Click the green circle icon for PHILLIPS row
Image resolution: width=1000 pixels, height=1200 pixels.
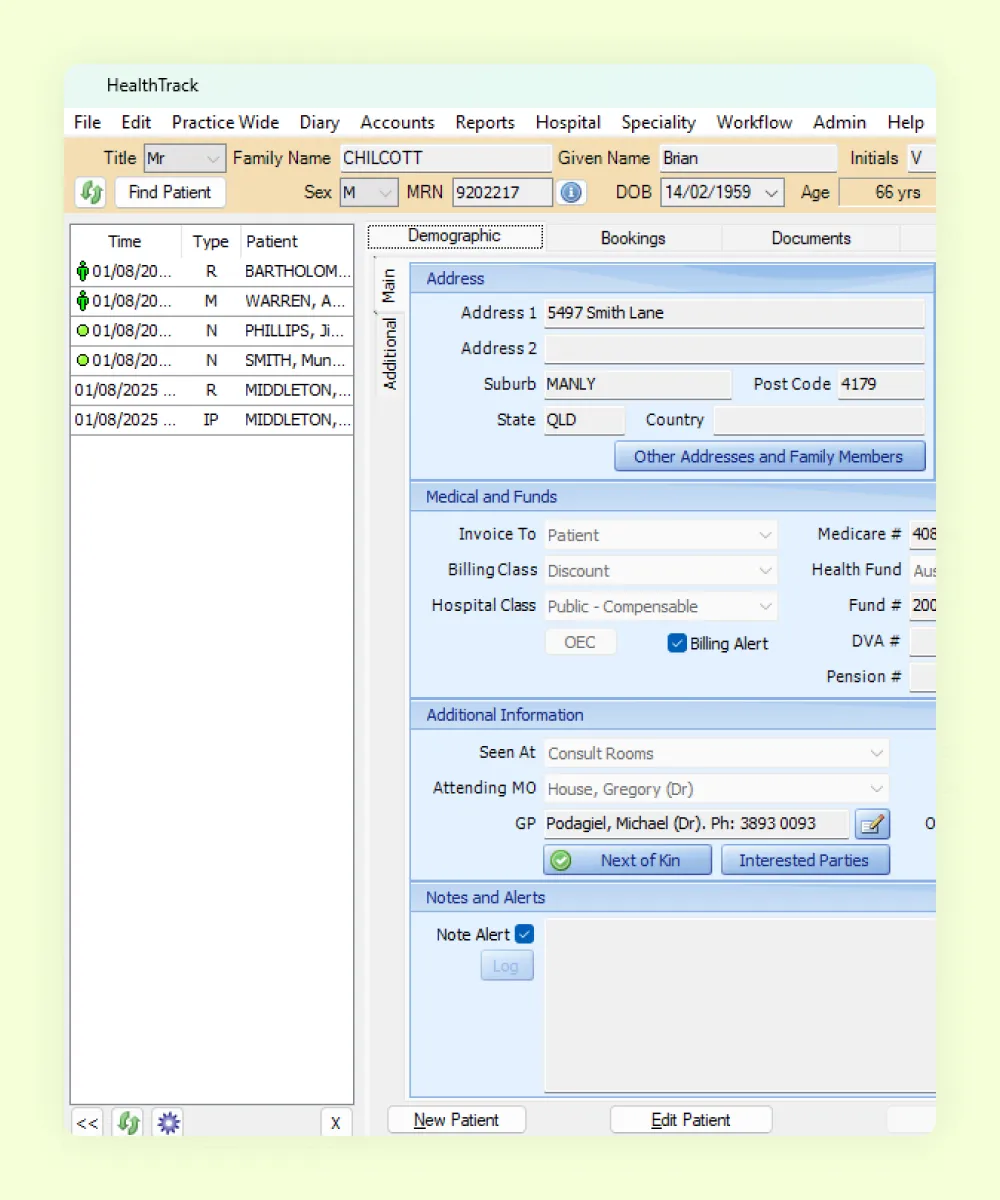pos(83,331)
